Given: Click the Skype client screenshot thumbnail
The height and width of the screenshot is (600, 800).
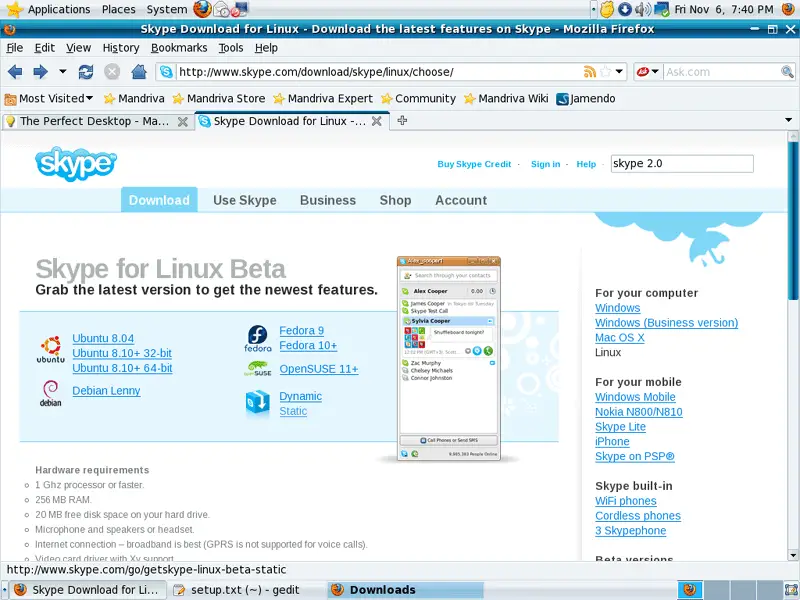Looking at the screenshot, I should tap(449, 358).
